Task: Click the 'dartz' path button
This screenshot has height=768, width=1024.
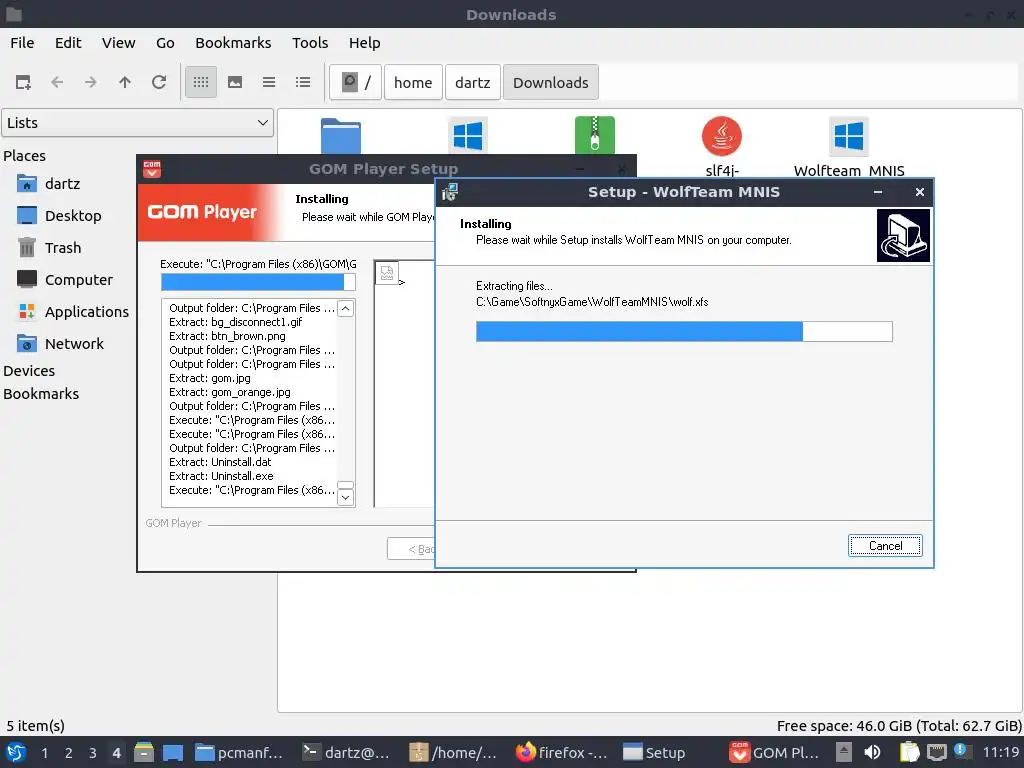Action: click(x=473, y=82)
